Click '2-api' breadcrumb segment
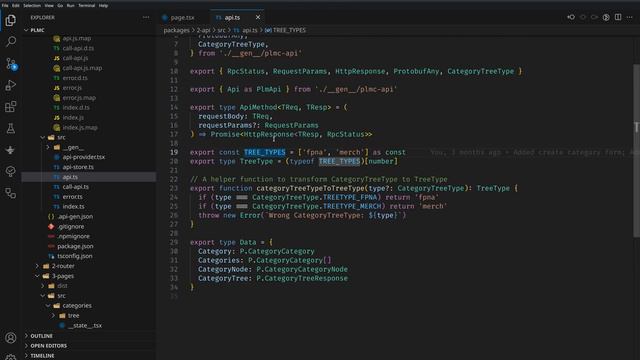This screenshot has height=360, width=640. click(x=203, y=30)
